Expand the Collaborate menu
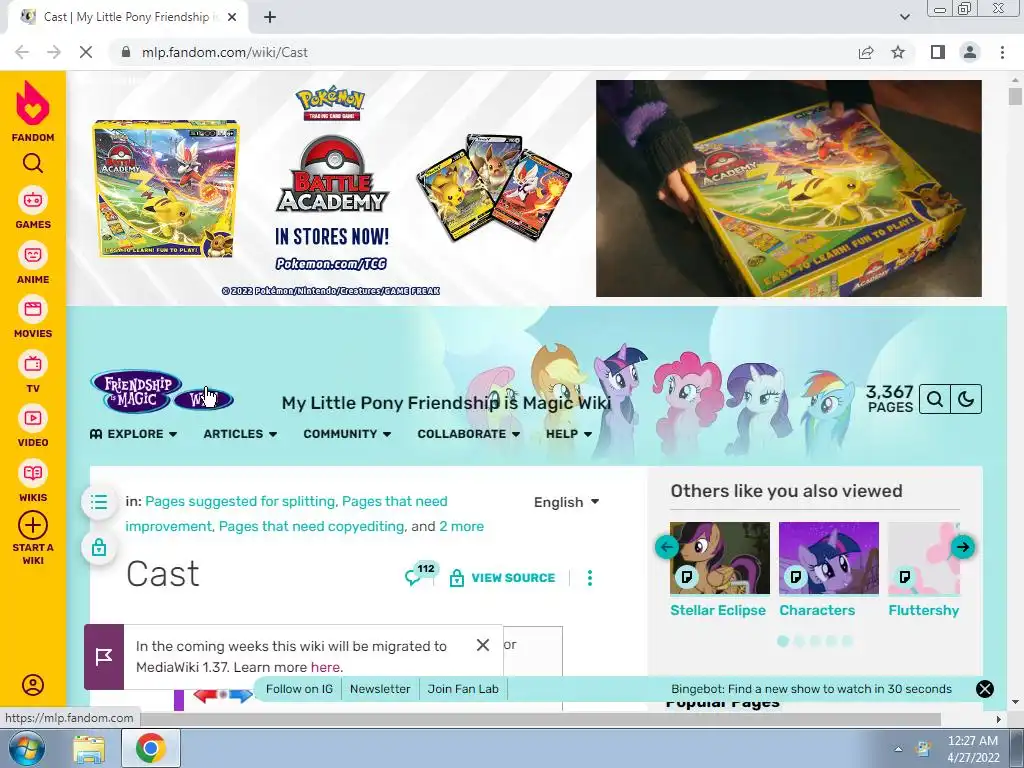 (x=469, y=434)
